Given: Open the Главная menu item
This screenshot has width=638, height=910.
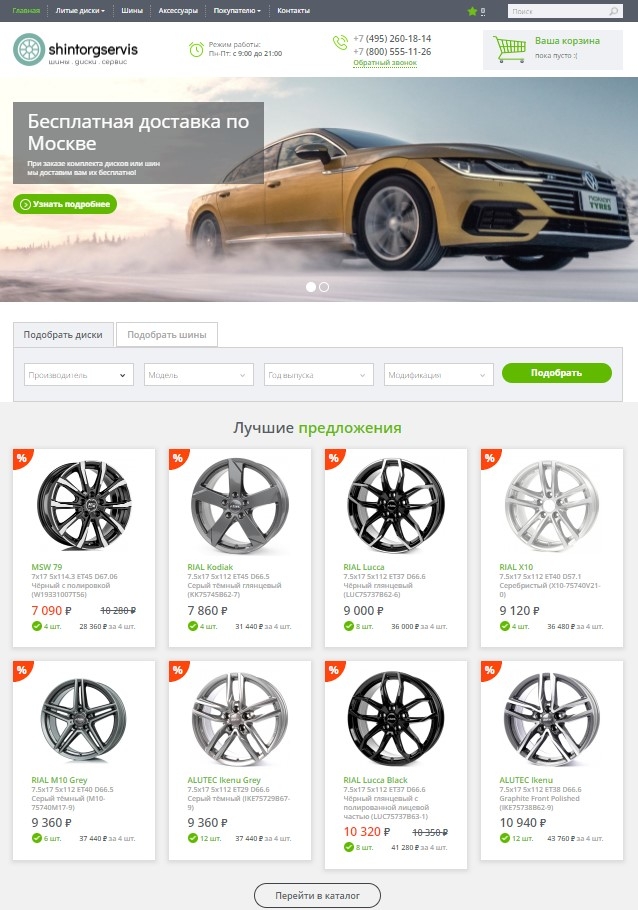Looking at the screenshot, I should point(26,10).
